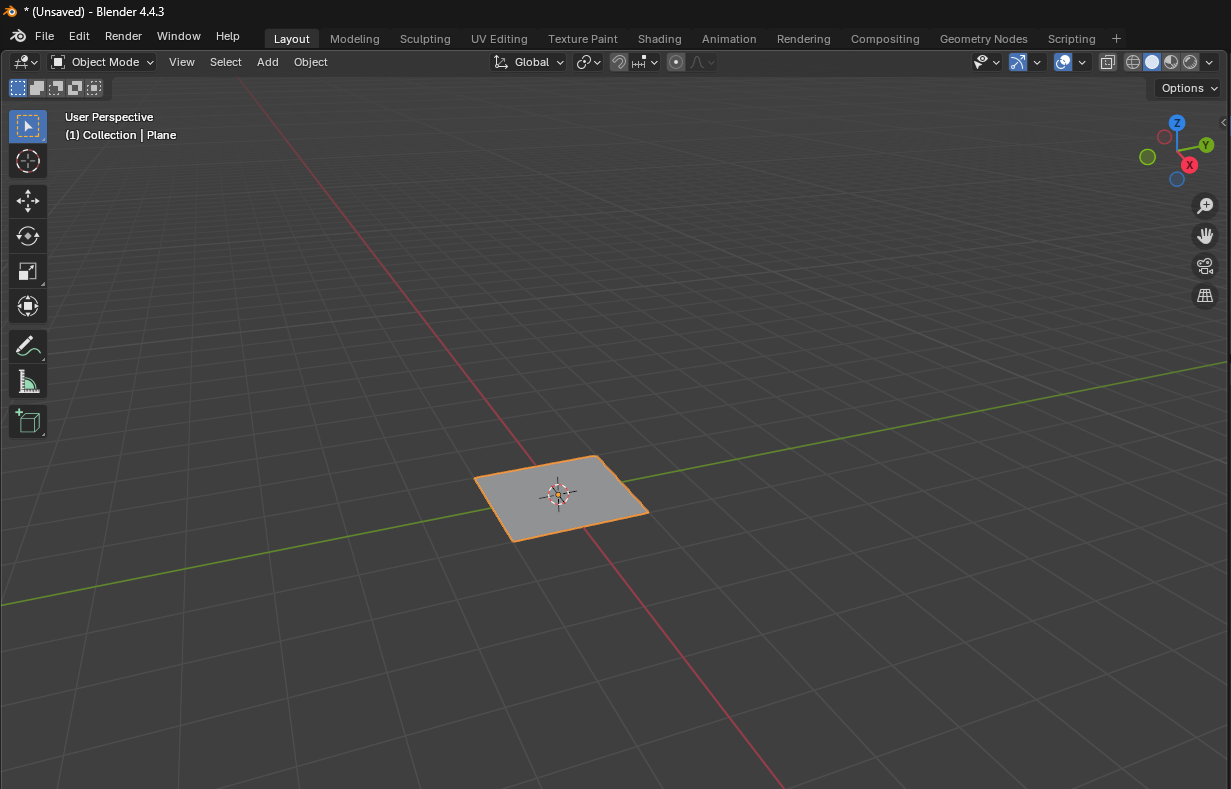Click the negative Z axis gizmo circle
Screen dimensions: 1231x789
click(x=1177, y=179)
